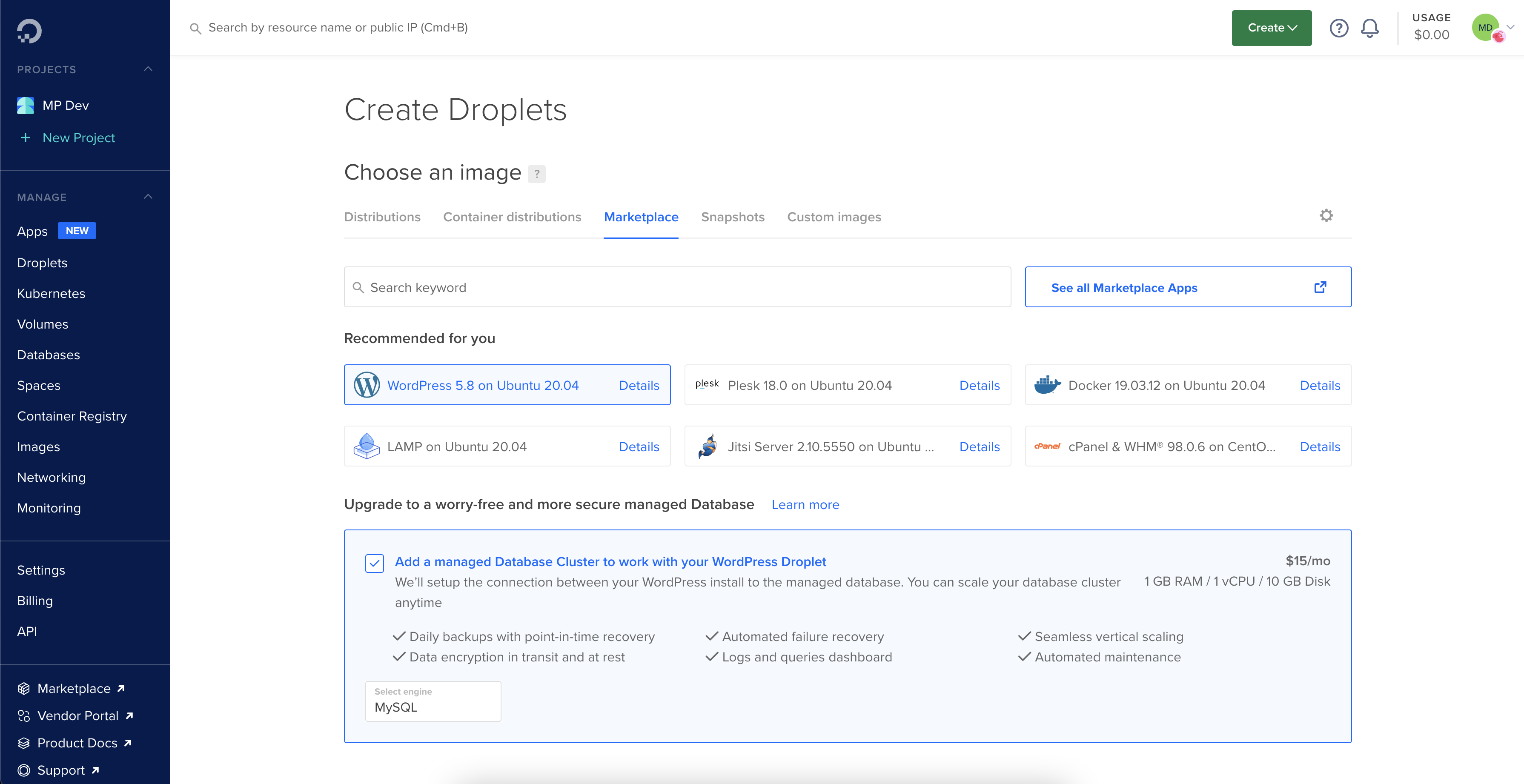Screen dimensions: 1524x784
Task: Open Spaces in the sidebar
Action: (x=38, y=386)
